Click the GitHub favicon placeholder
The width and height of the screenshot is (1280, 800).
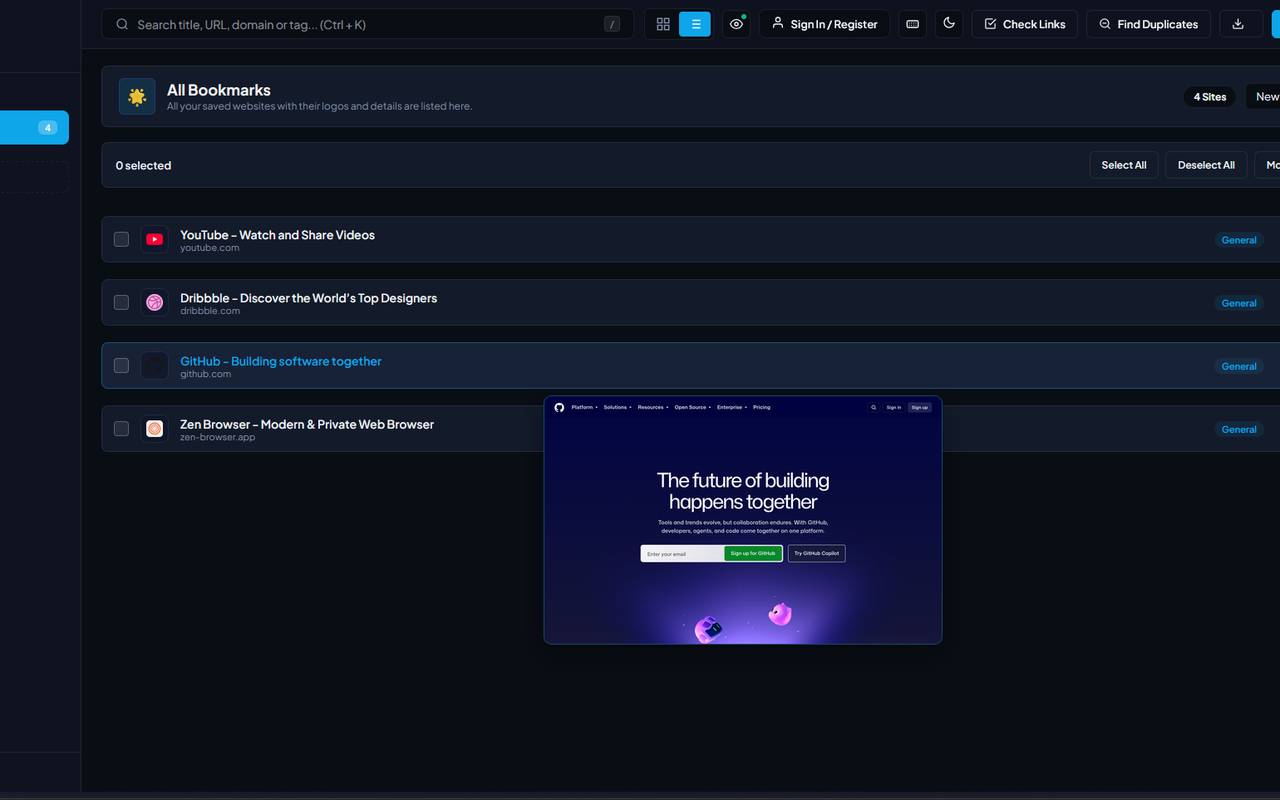154,365
